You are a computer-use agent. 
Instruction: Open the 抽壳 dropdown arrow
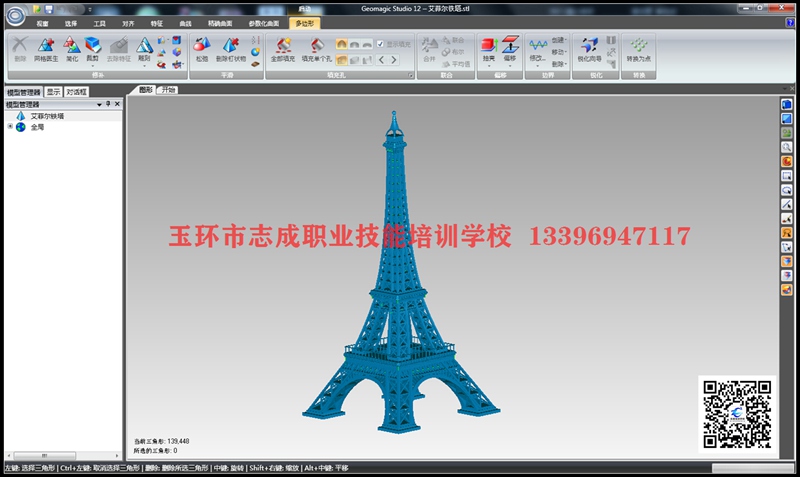(489, 65)
